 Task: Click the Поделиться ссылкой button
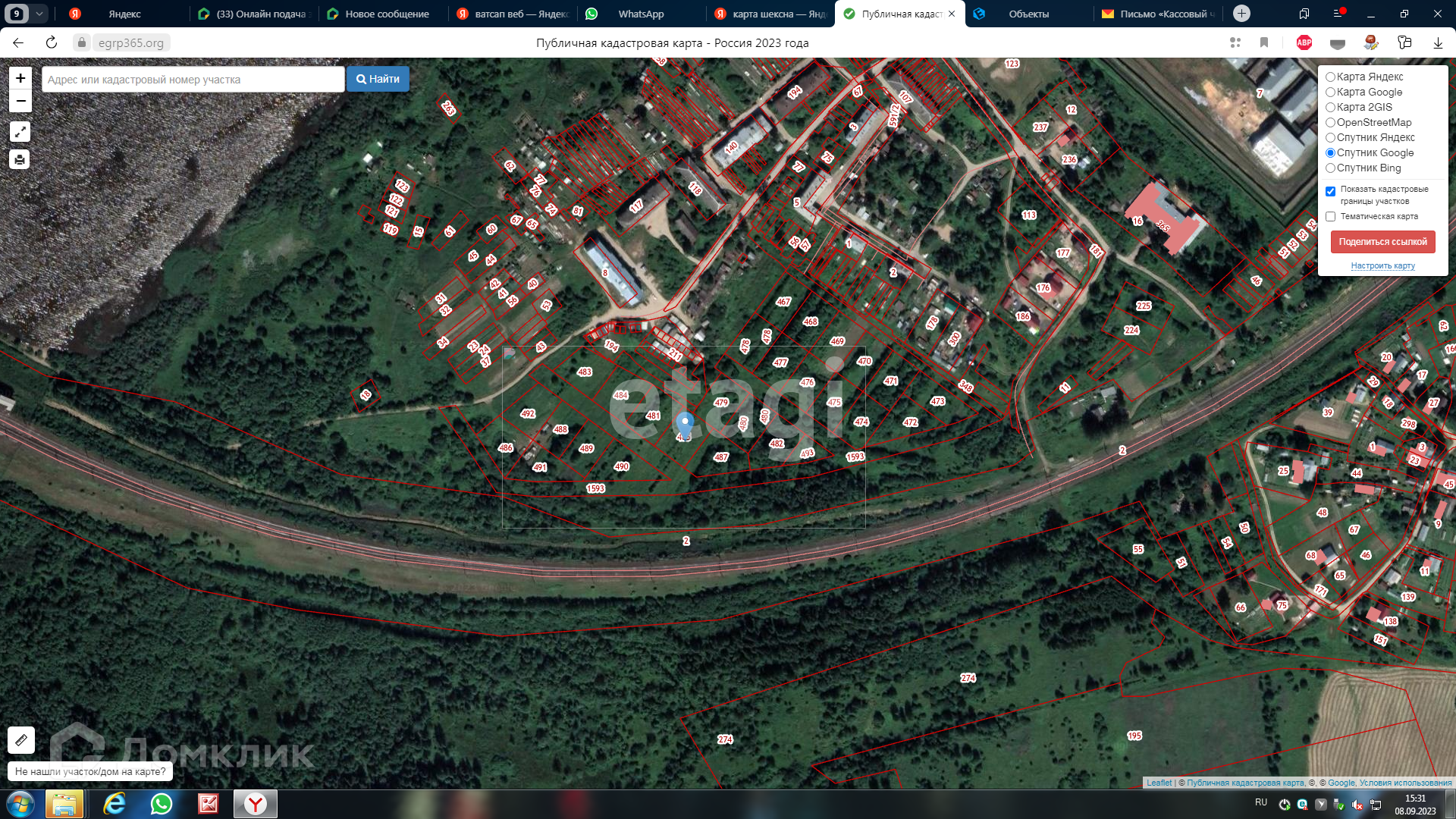(1382, 242)
